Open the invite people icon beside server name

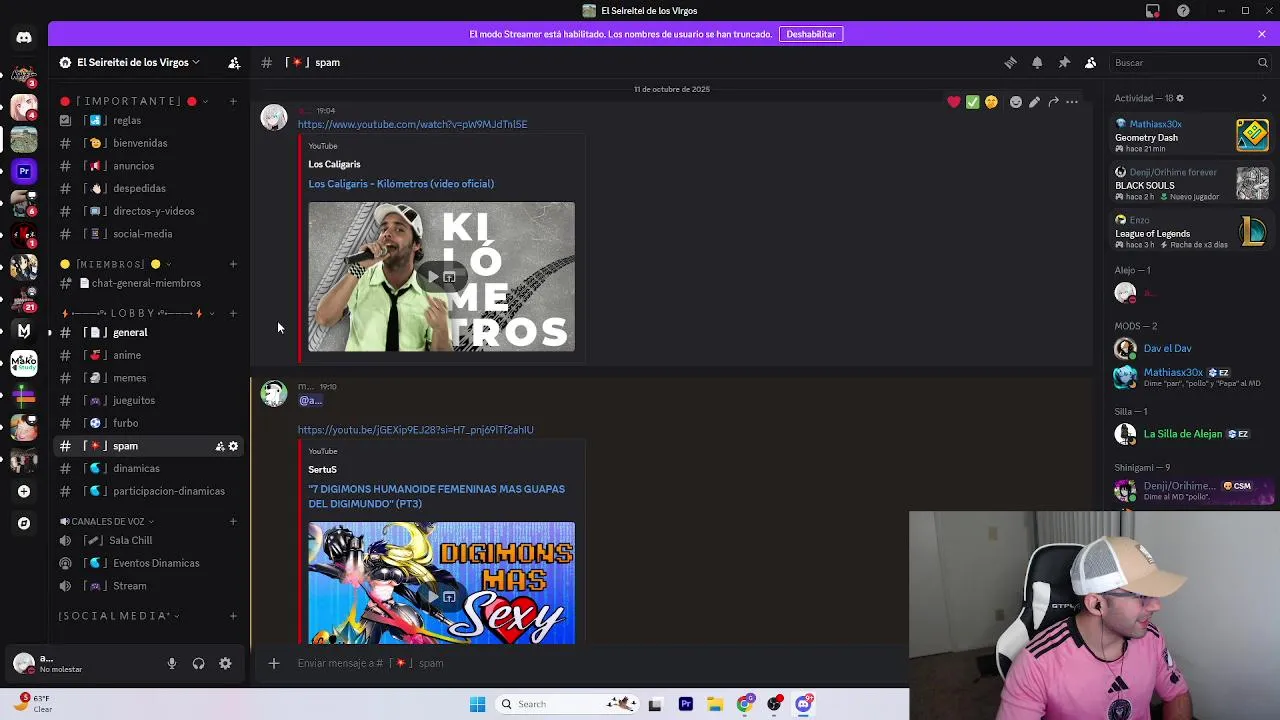coord(234,62)
